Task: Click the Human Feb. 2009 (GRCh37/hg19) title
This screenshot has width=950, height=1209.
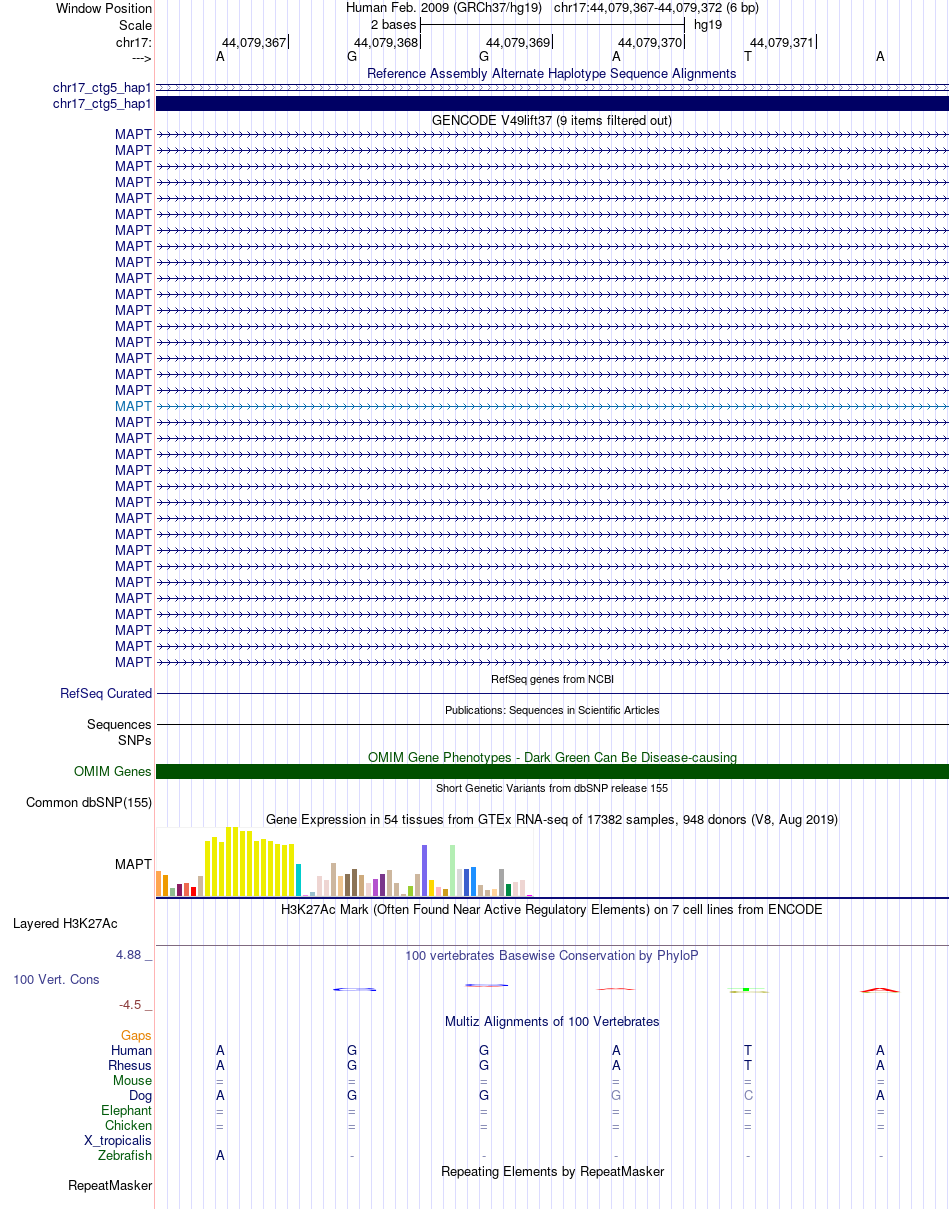Action: pyautogui.click(x=444, y=8)
